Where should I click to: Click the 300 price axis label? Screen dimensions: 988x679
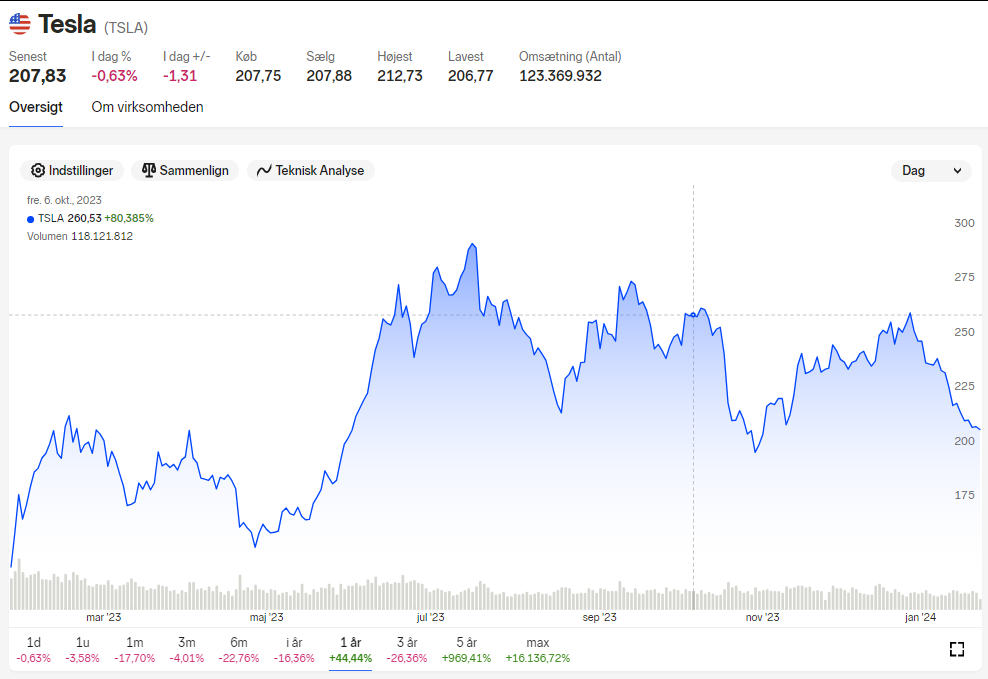tap(964, 223)
